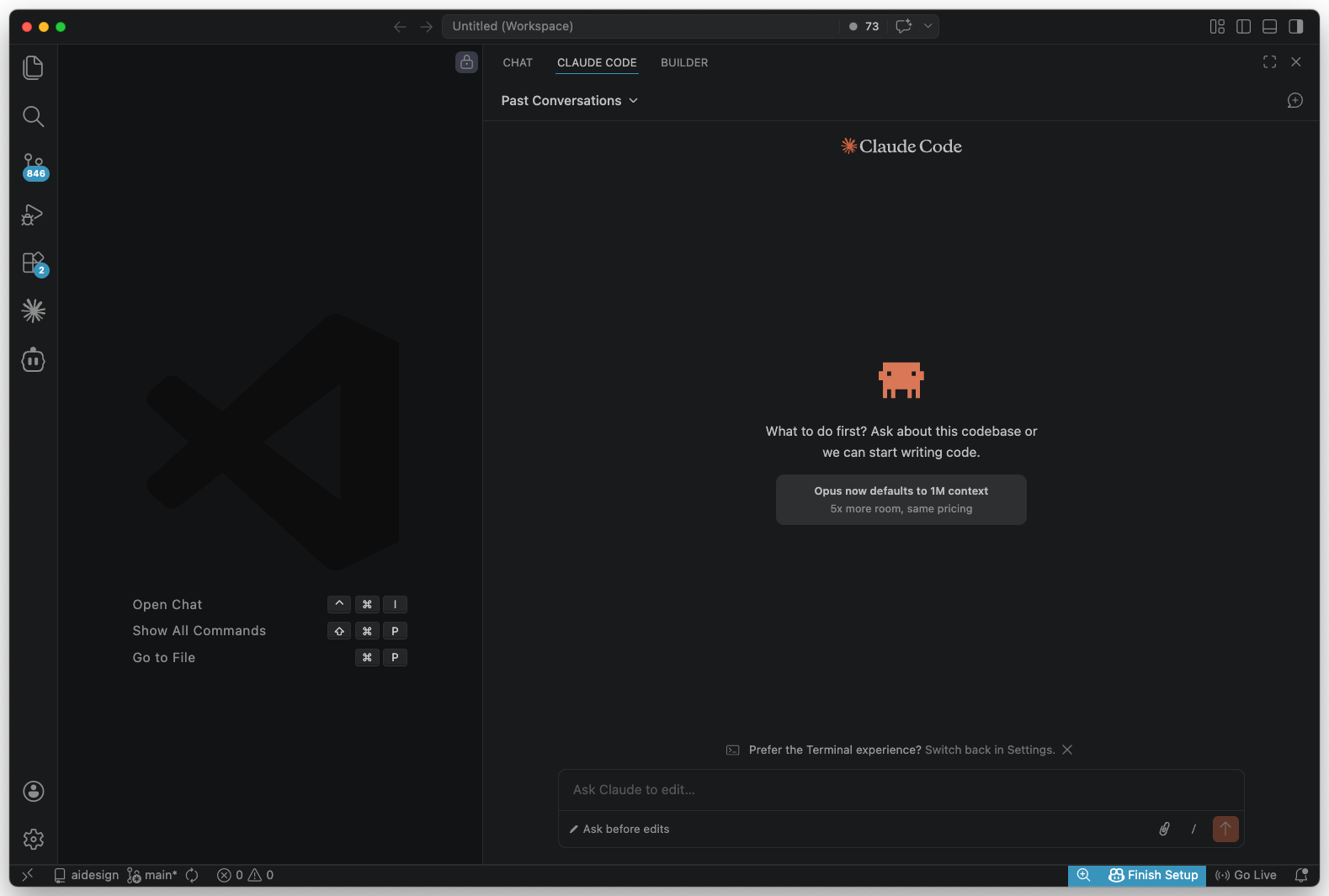This screenshot has width=1329, height=896.
Task: Click Opus now defaults to 1M context banner
Action: [901, 500]
